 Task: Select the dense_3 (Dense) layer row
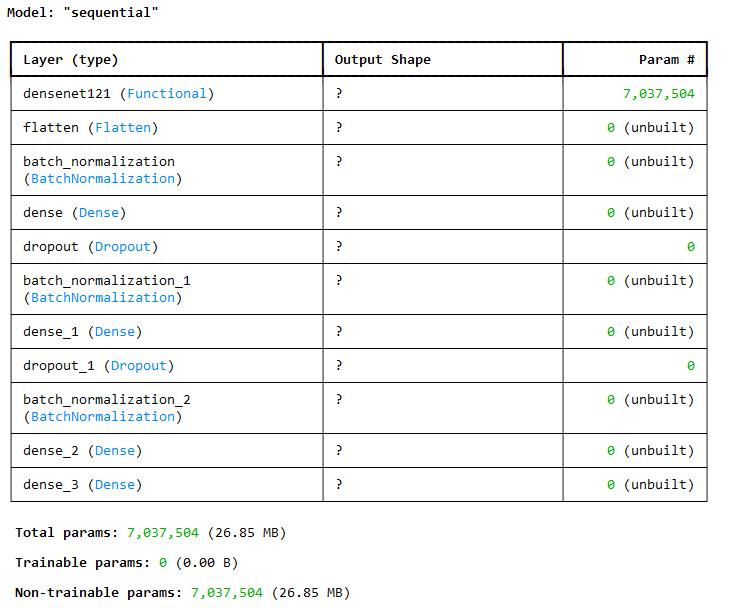tap(359, 485)
